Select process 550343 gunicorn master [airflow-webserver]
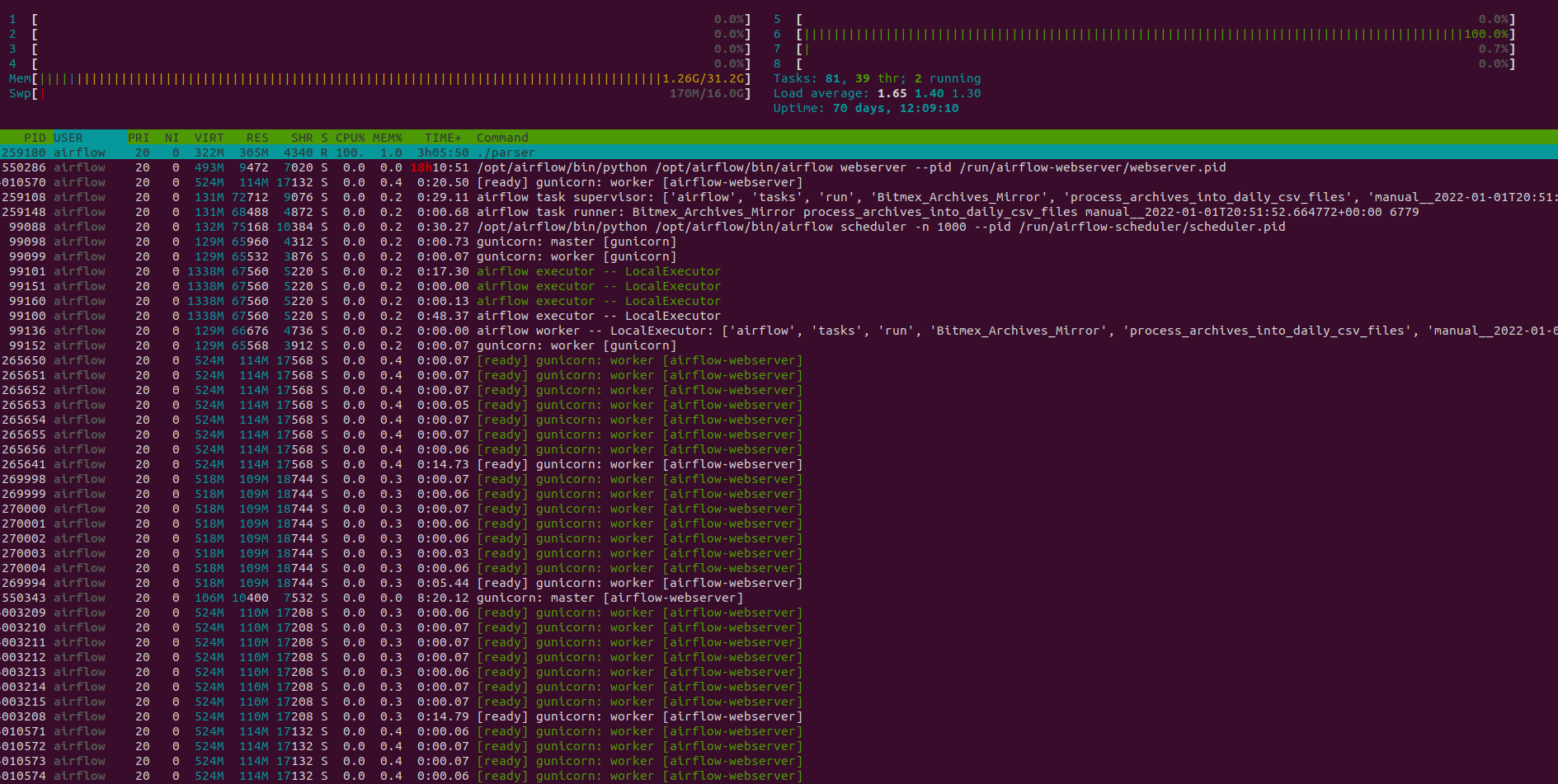 click(779, 598)
